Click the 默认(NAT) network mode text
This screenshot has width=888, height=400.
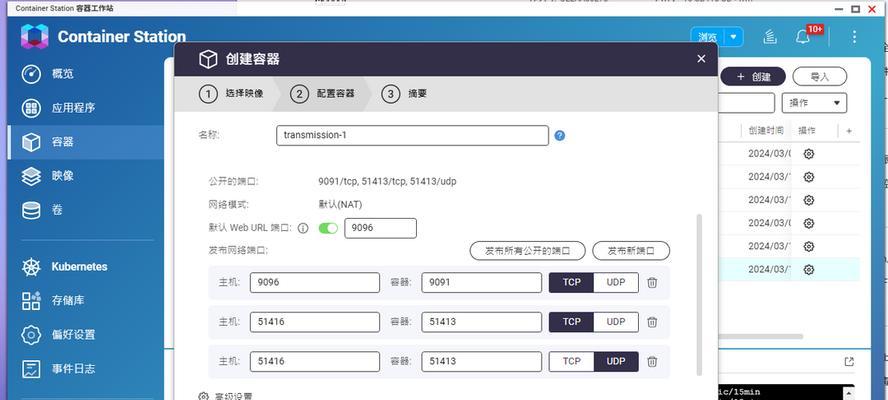(340, 205)
